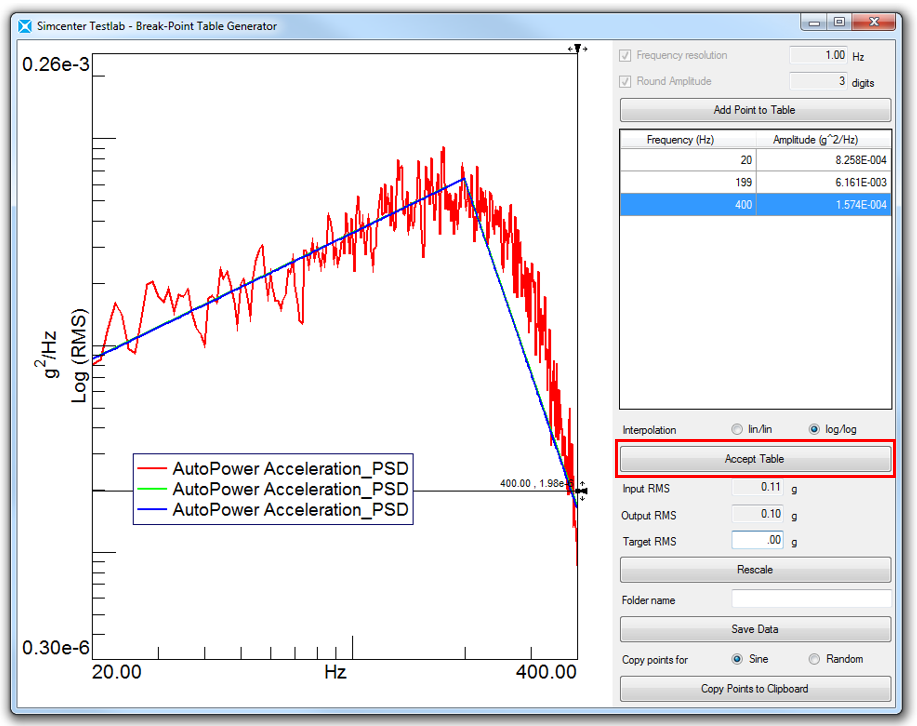Choose Random for copy points
917x726 pixels.
click(814, 660)
